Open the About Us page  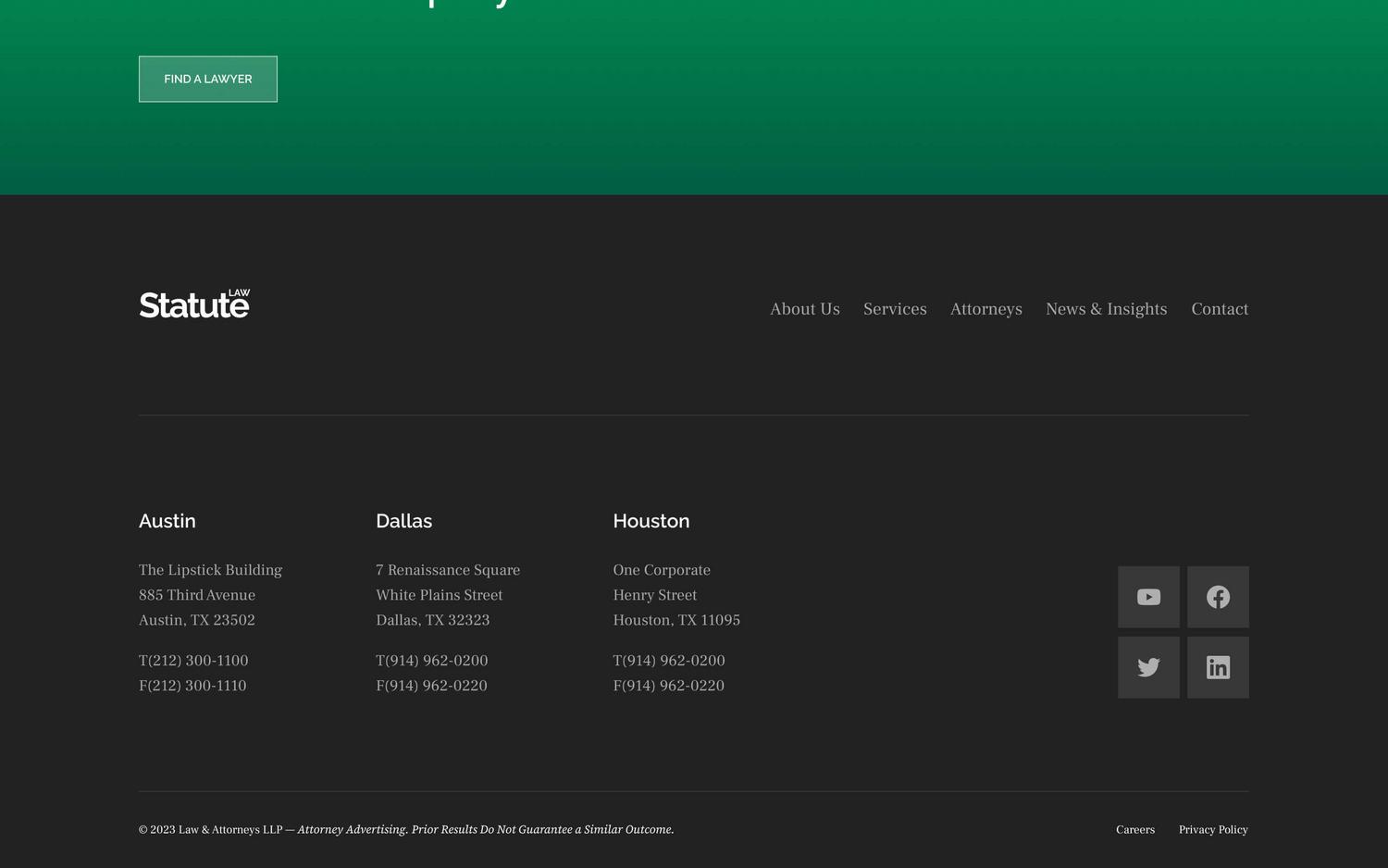(x=804, y=309)
